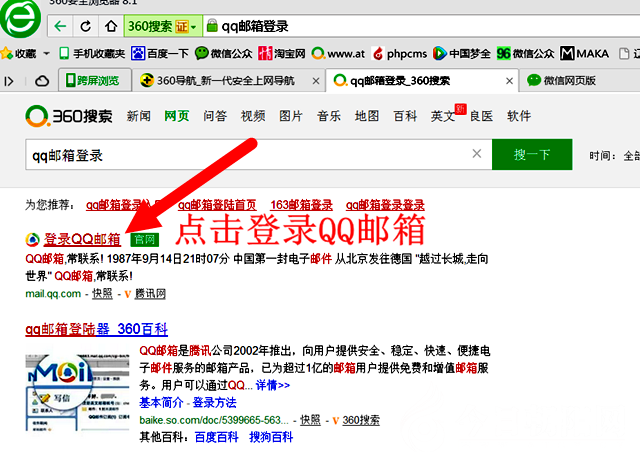
Task: Select the 网页 search category
Action: [x=177, y=116]
